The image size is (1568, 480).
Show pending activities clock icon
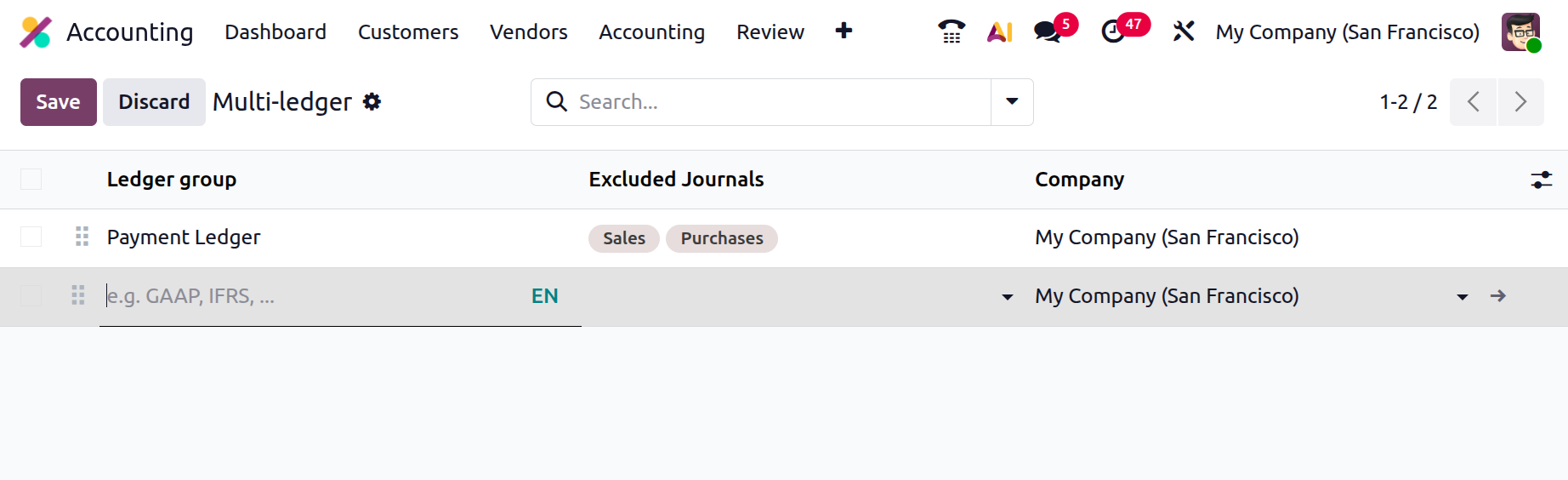pyautogui.click(x=1113, y=32)
